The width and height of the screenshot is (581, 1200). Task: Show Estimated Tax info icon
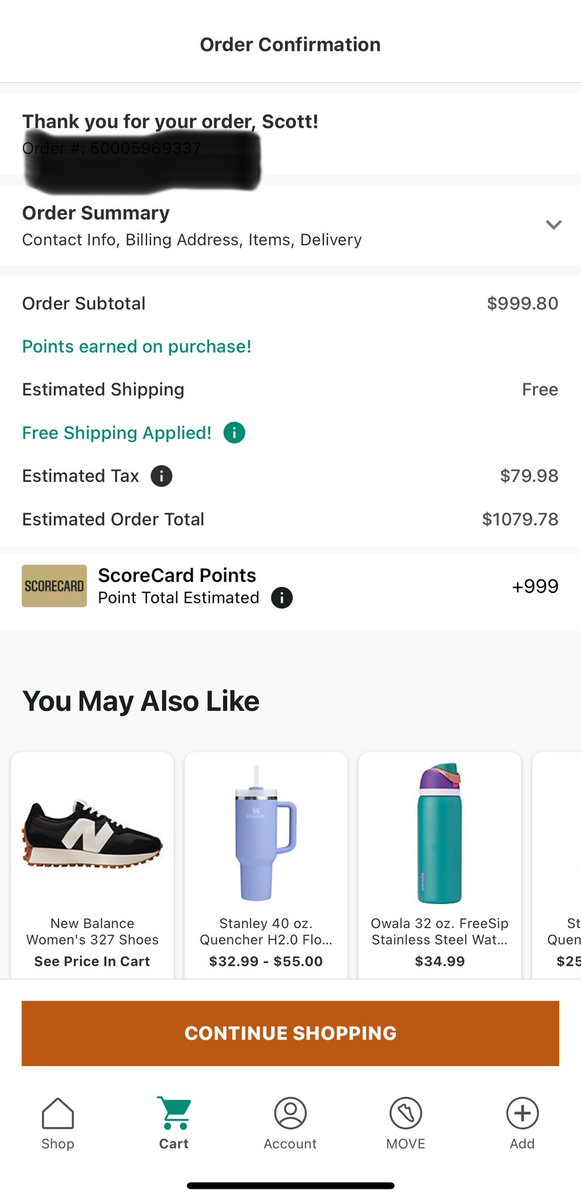click(161, 476)
